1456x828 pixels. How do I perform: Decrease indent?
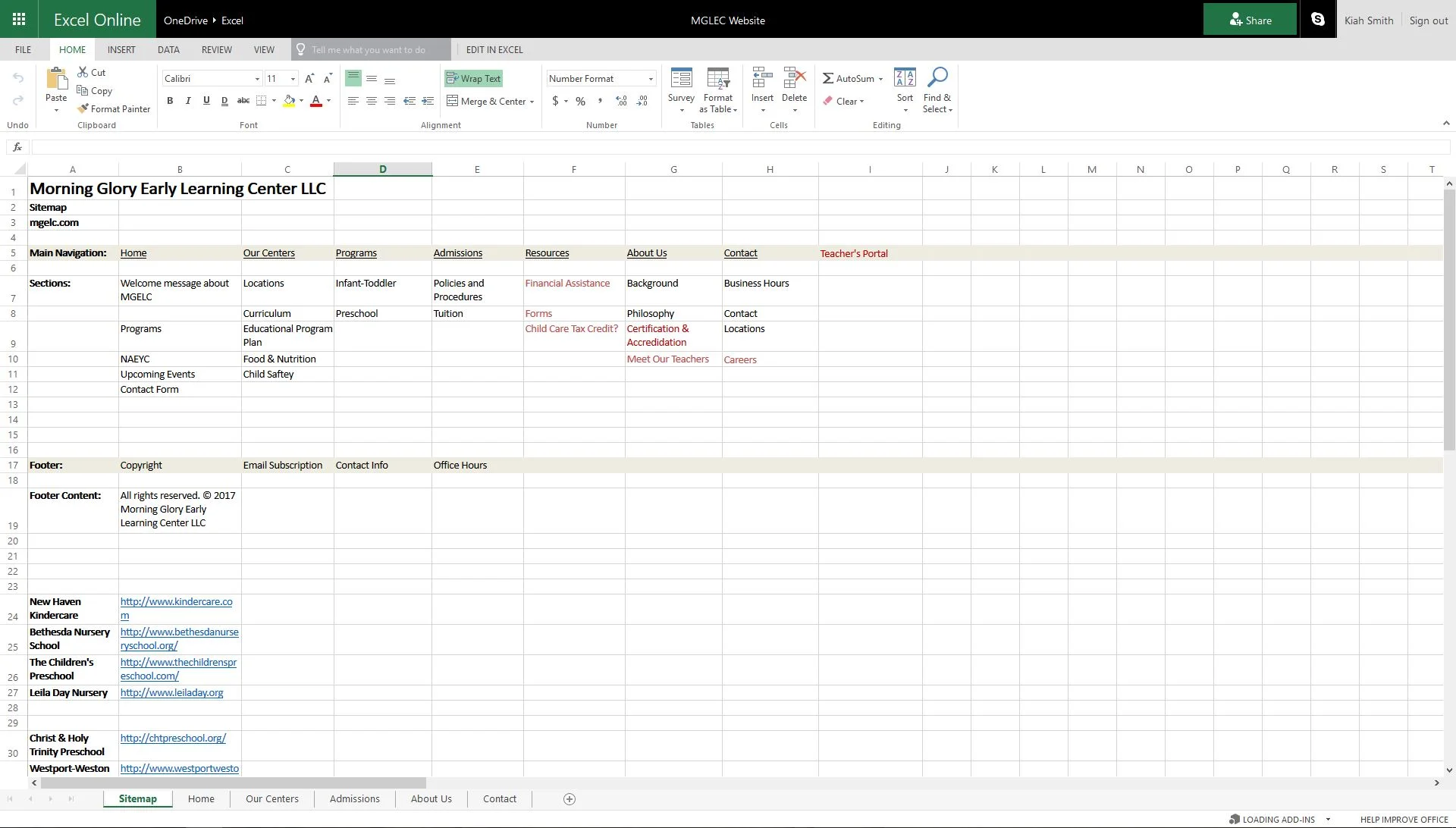pyautogui.click(x=409, y=101)
